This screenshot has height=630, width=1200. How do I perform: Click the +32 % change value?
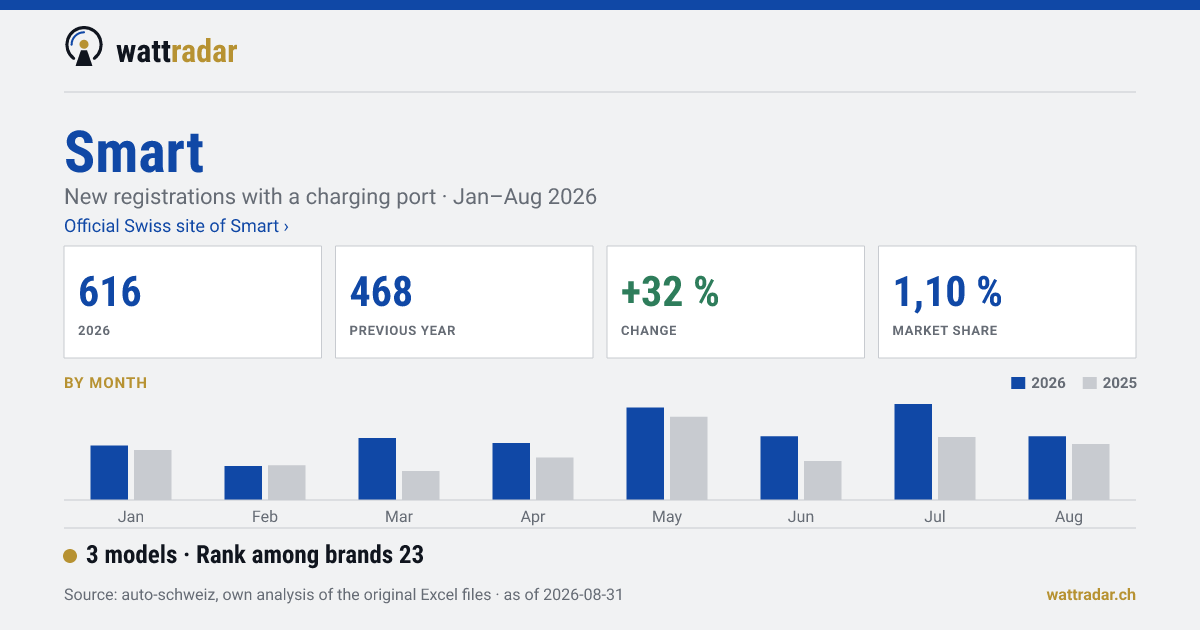pyautogui.click(x=670, y=291)
